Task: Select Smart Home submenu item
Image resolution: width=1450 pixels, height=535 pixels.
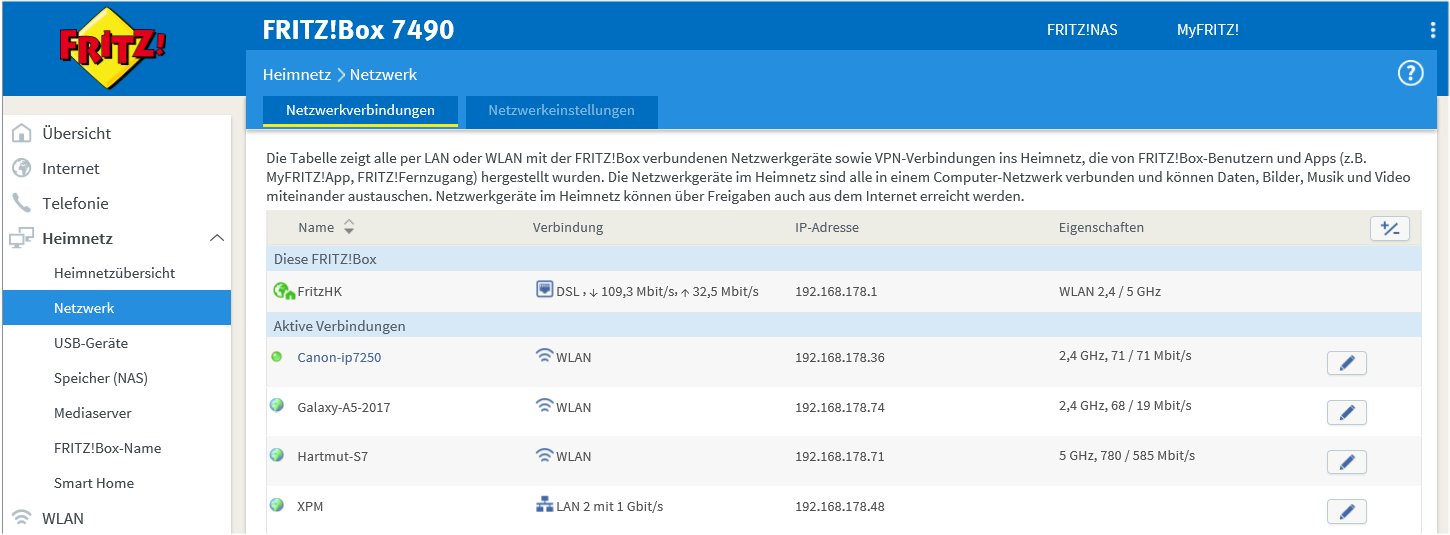Action: click(94, 483)
